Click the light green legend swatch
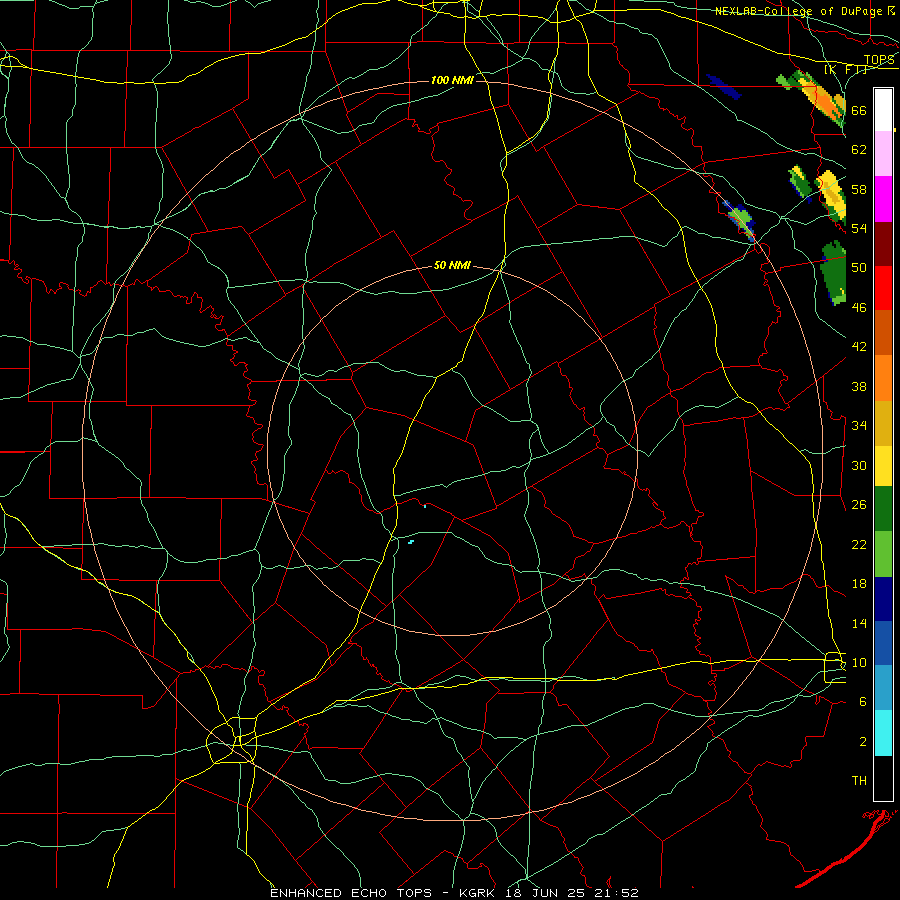Image resolution: width=900 pixels, height=900 pixels. point(883,554)
